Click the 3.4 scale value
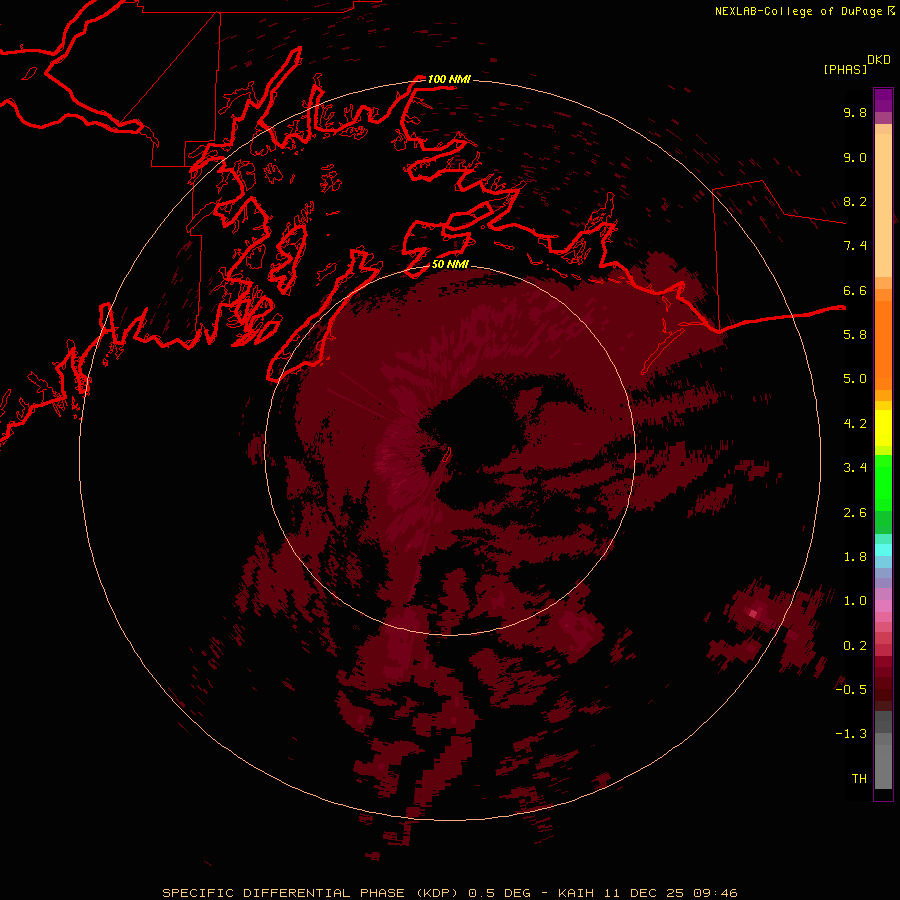The height and width of the screenshot is (900, 900). (x=855, y=467)
